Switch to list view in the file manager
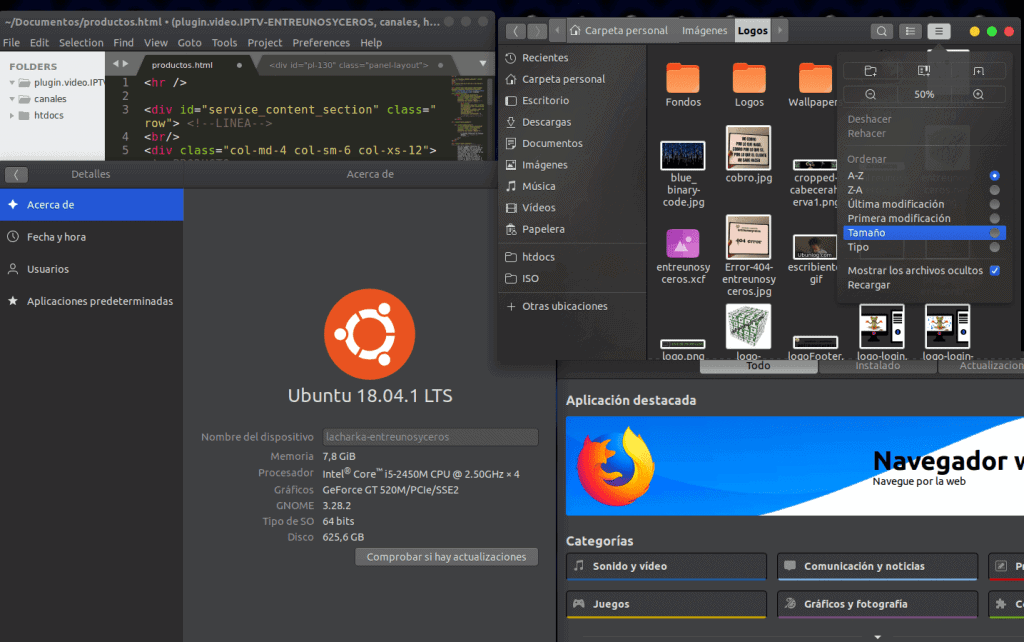Image resolution: width=1024 pixels, height=642 pixels. point(909,31)
